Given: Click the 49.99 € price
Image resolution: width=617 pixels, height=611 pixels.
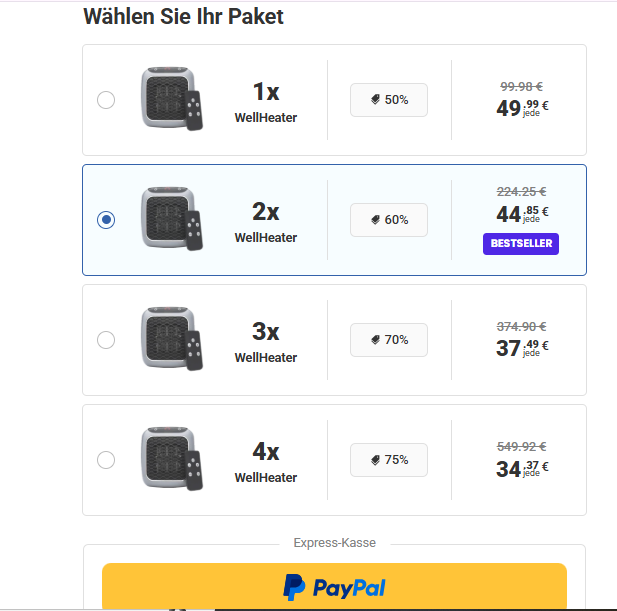Looking at the screenshot, I should [522, 107].
